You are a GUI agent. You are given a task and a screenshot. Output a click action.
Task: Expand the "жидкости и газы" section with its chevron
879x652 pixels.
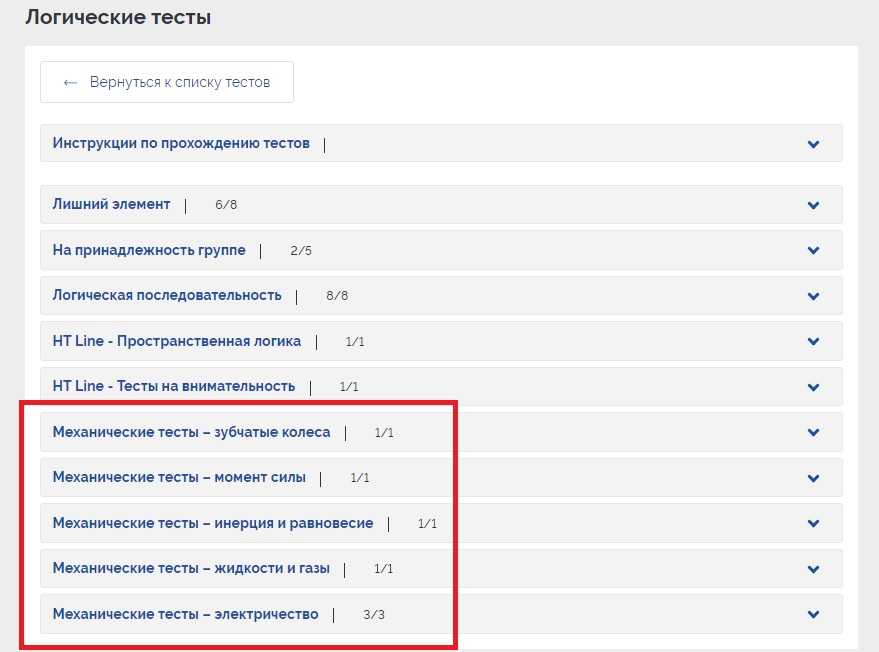[x=813, y=569]
